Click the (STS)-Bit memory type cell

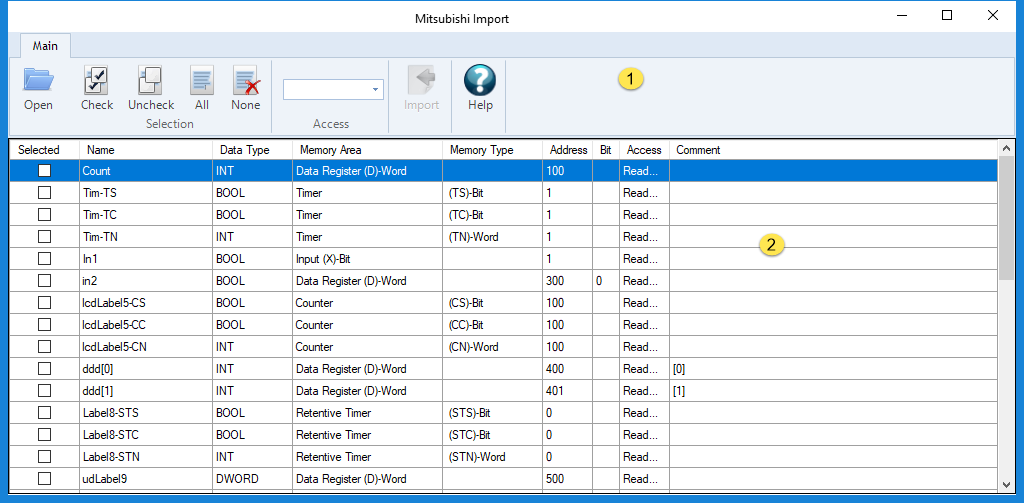coord(492,412)
